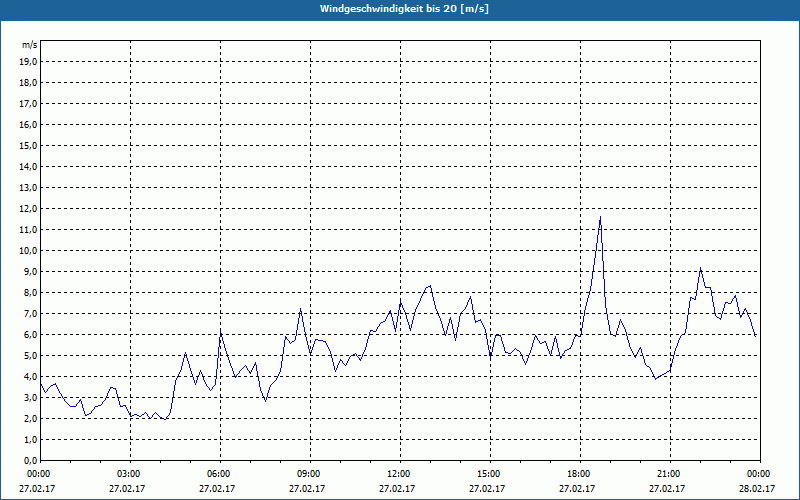Select the '10,0' y-axis label
Image resolution: width=800 pixels, height=500 pixels.
pyautogui.click(x=28, y=251)
